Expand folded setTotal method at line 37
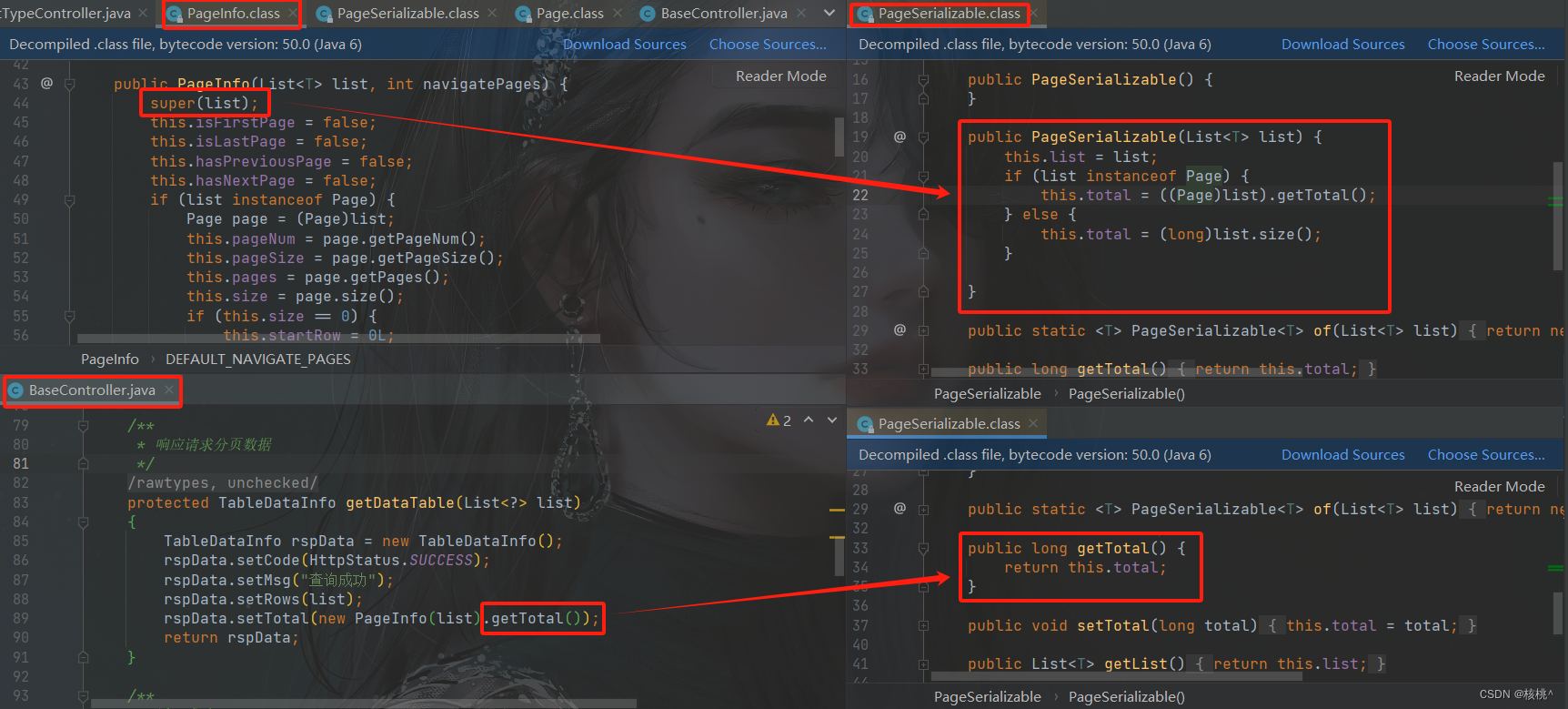The image size is (1568, 709). point(923,626)
